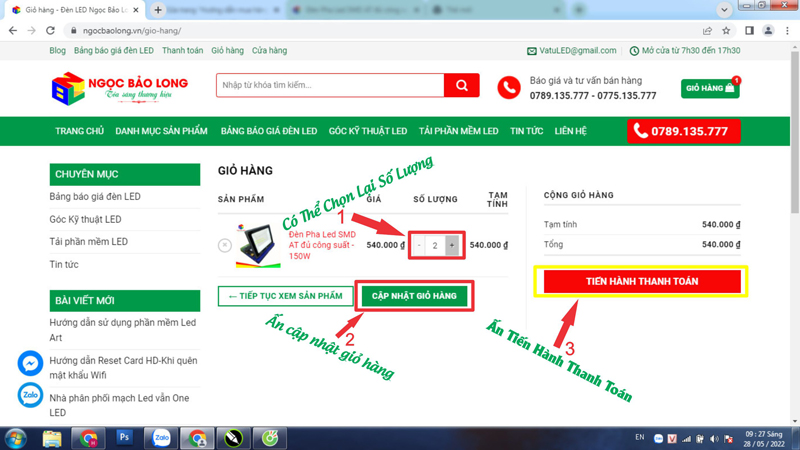Image resolution: width=800 pixels, height=450 pixels.
Task: Increase quantity with the plus button
Action: coord(452,245)
